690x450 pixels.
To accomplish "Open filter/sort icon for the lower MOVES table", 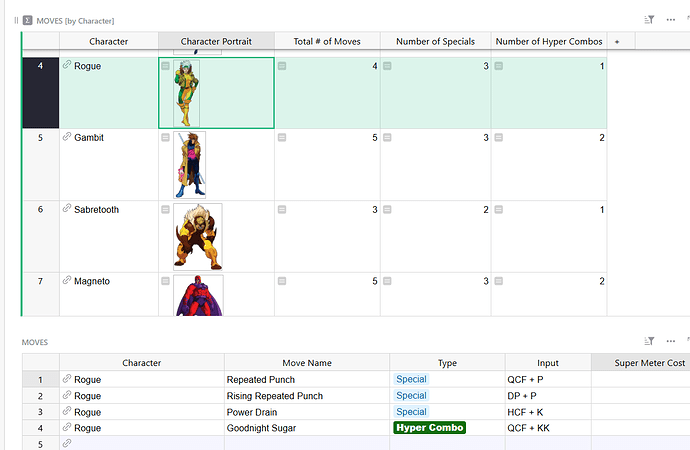I will (x=649, y=341).
